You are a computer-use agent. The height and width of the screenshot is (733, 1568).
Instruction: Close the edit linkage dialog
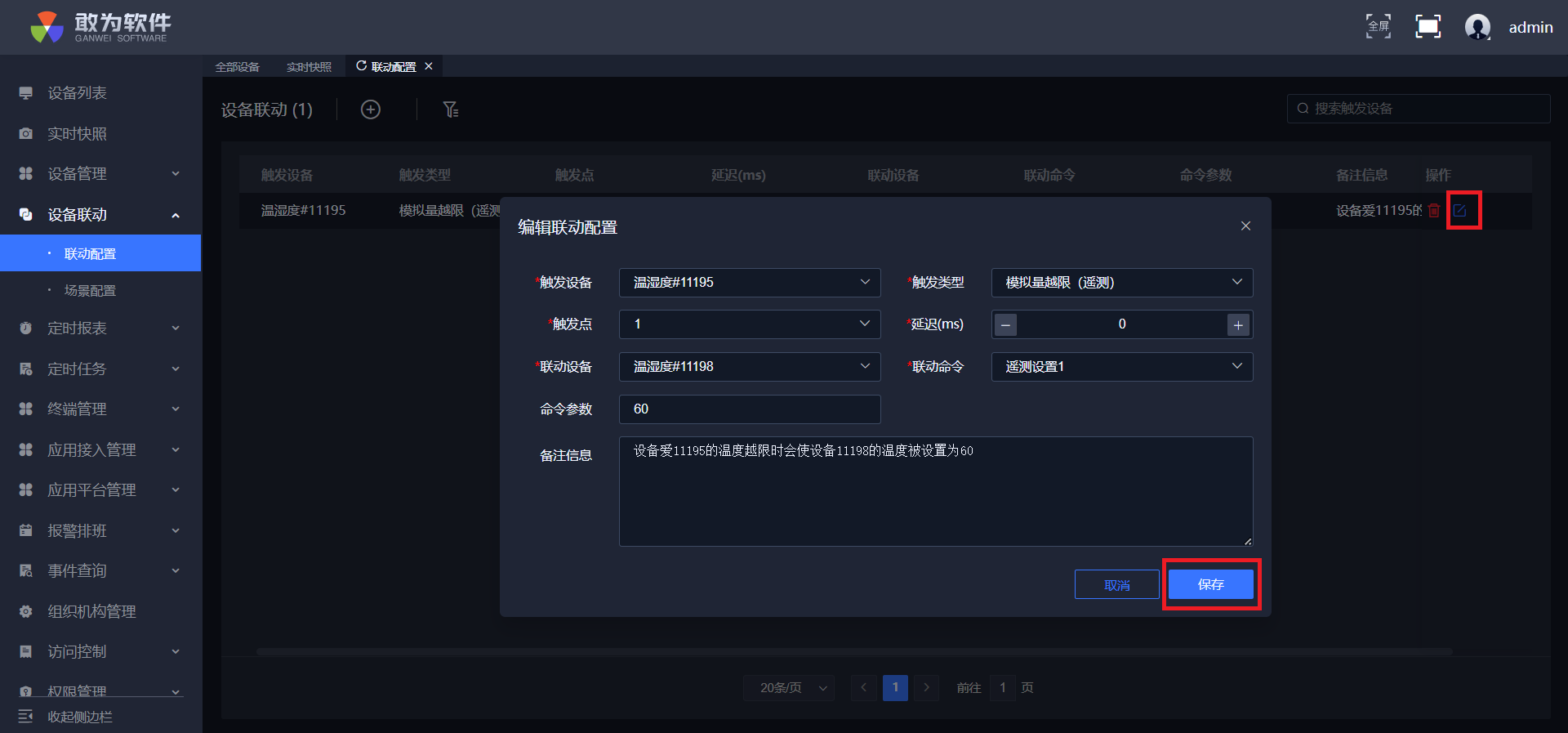[1245, 226]
